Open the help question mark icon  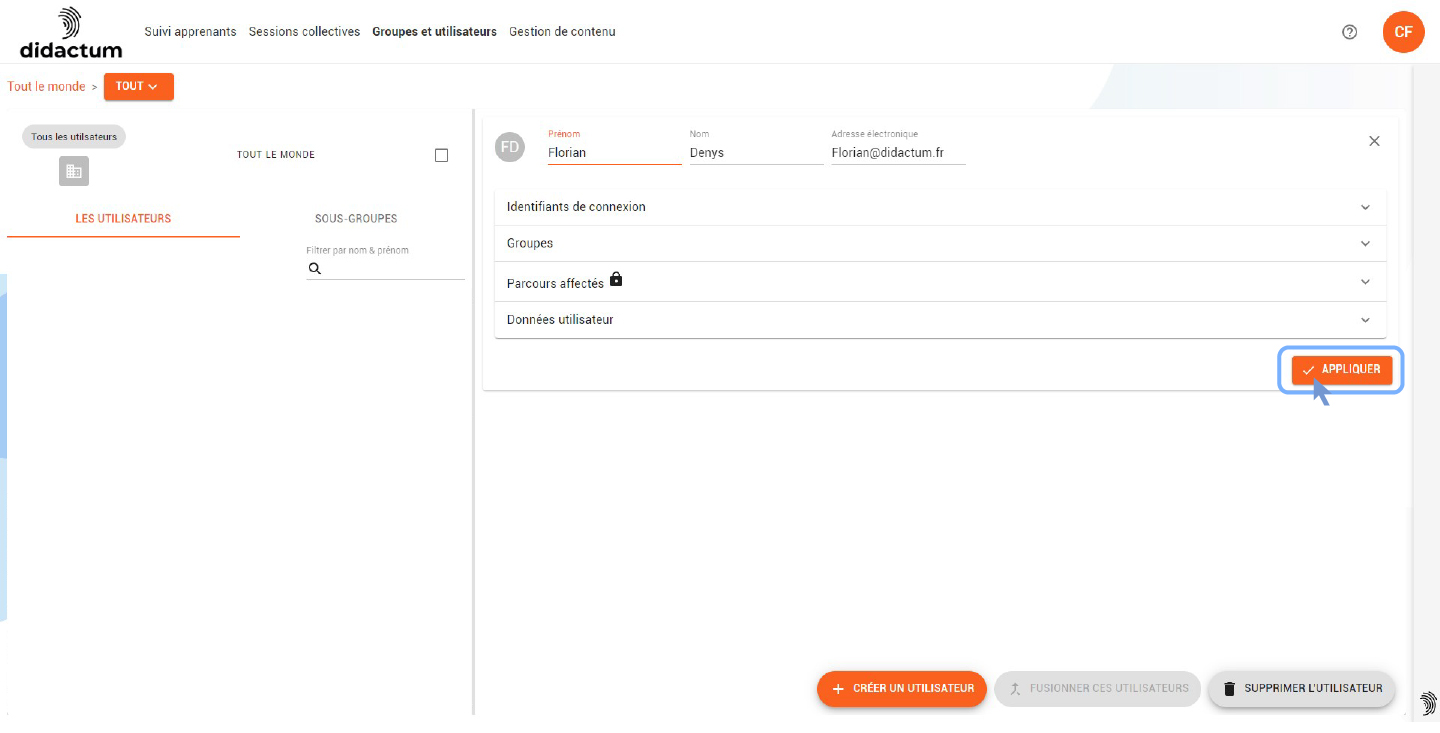click(x=1350, y=32)
